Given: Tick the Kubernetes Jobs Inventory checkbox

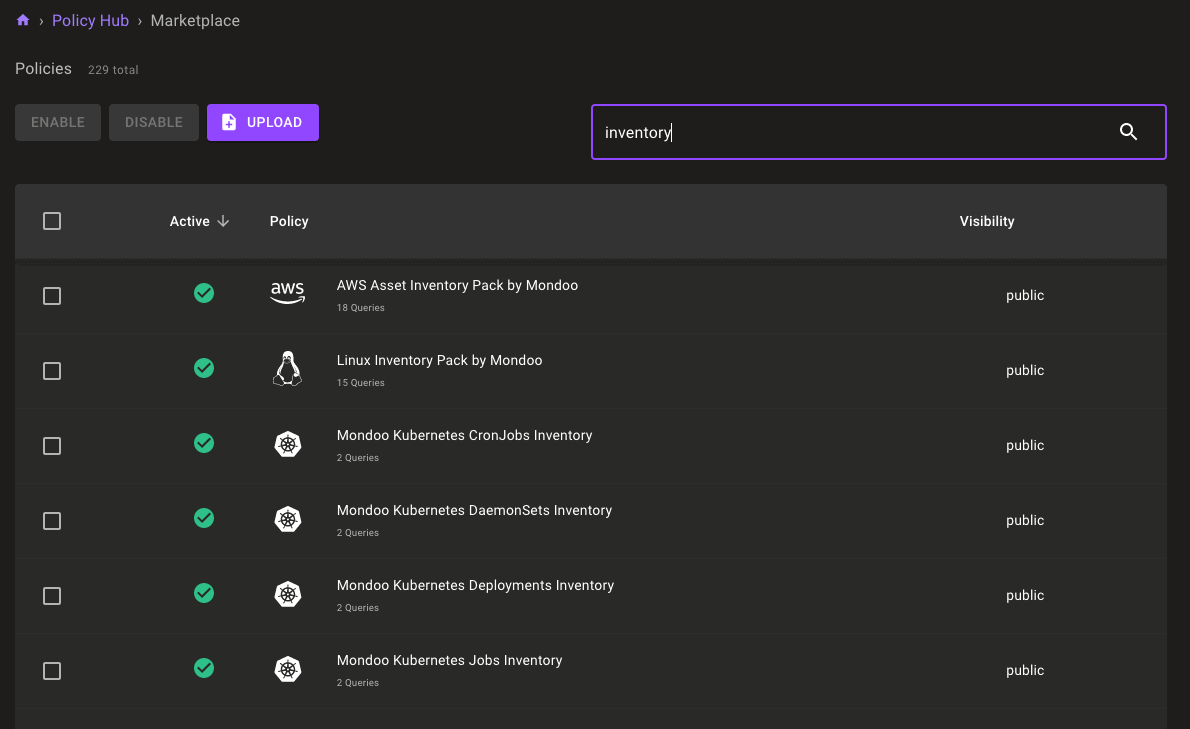Looking at the screenshot, I should click(52, 671).
